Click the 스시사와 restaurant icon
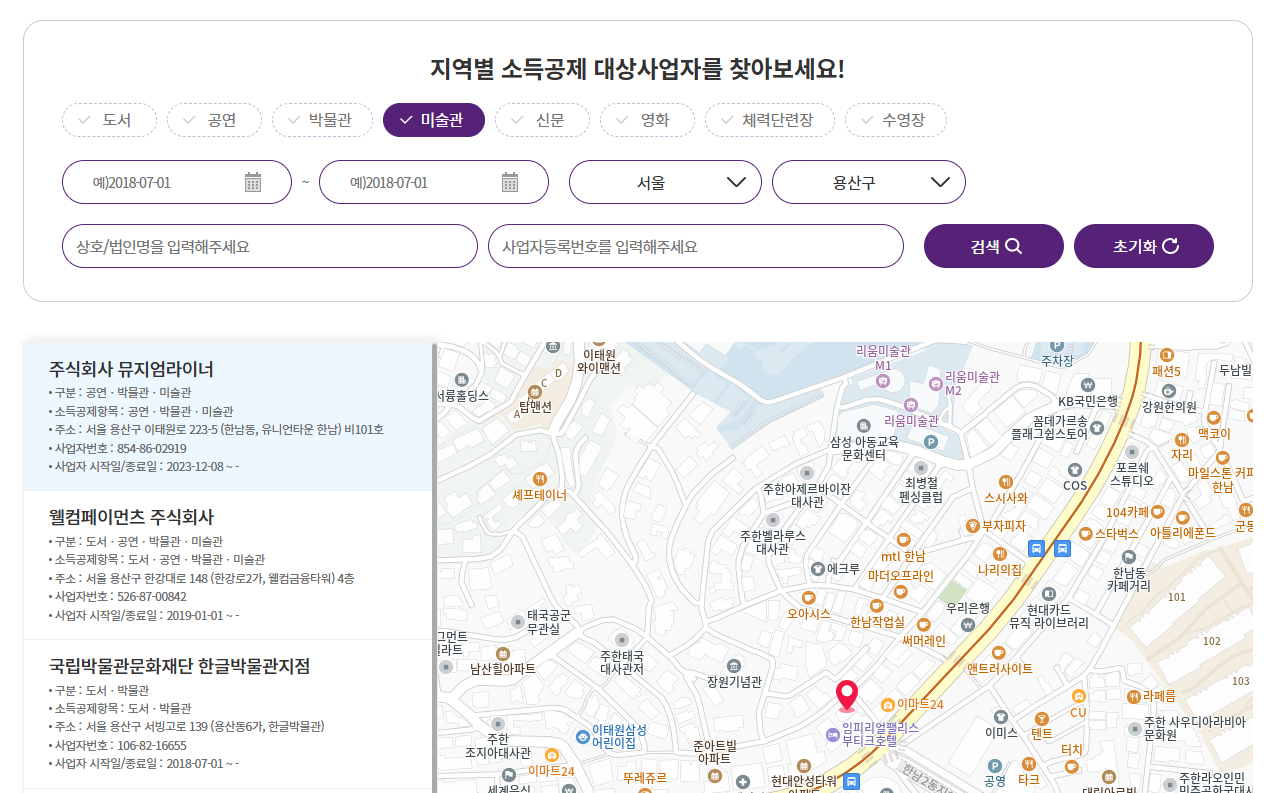This screenshot has height=793, width=1273. coord(1006,481)
